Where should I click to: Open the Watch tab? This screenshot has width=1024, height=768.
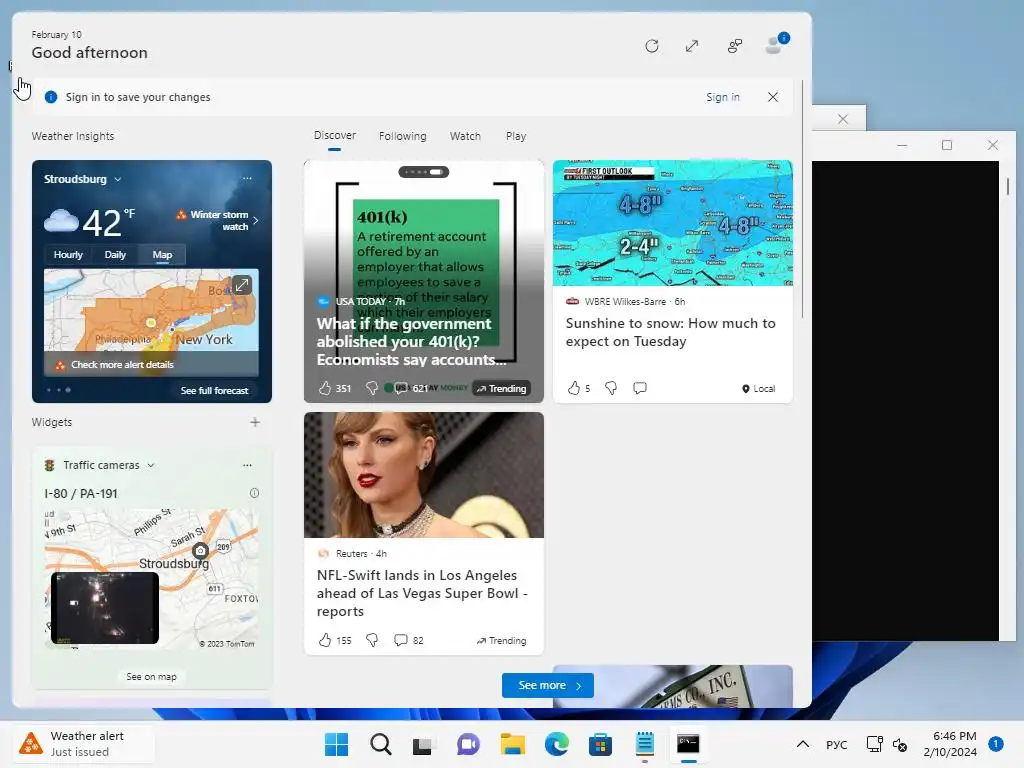(465, 136)
